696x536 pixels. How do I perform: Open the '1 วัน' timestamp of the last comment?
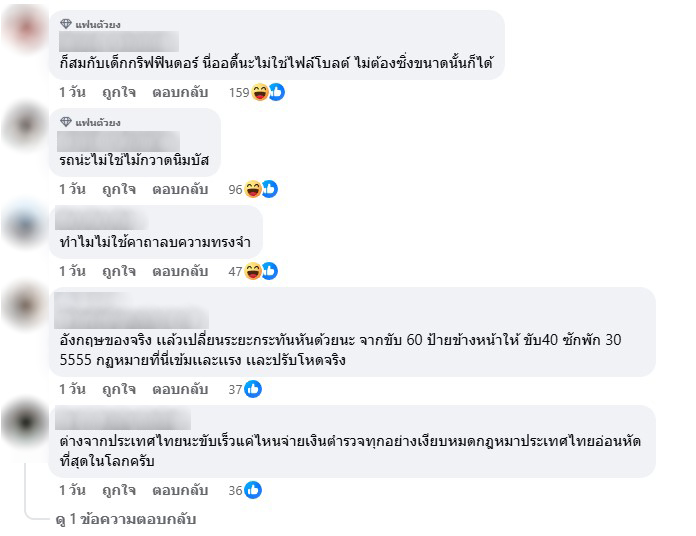(72, 490)
